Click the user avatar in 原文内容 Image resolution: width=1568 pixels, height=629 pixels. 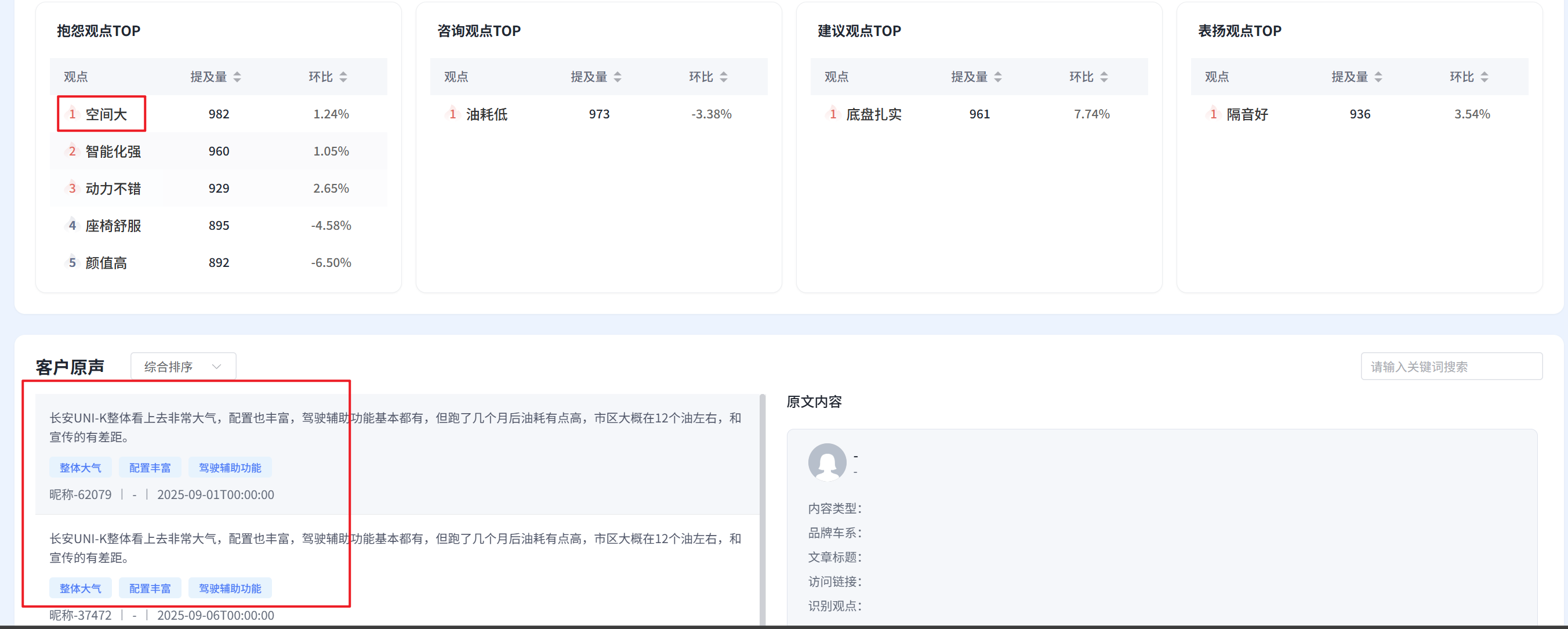point(827,462)
